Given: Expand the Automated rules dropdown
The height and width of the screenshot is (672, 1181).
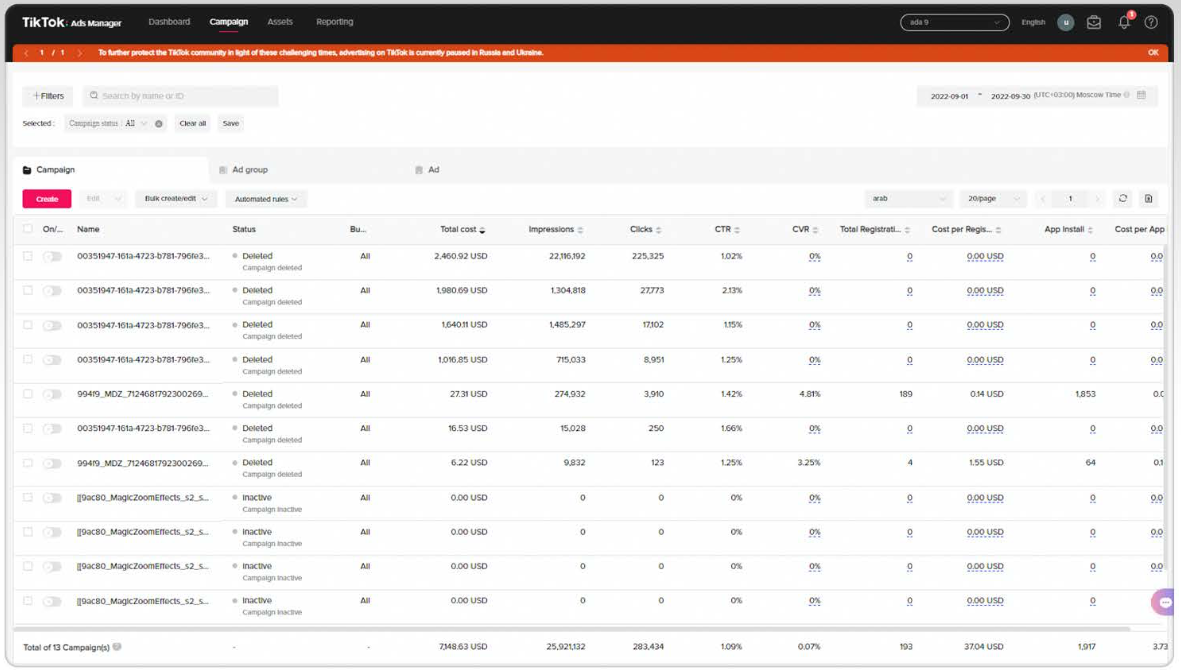Looking at the screenshot, I should [x=266, y=199].
